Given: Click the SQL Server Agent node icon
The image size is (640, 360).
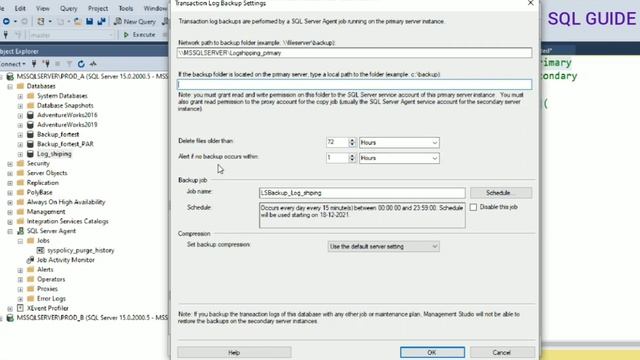Looking at the screenshot, I should [20, 231].
